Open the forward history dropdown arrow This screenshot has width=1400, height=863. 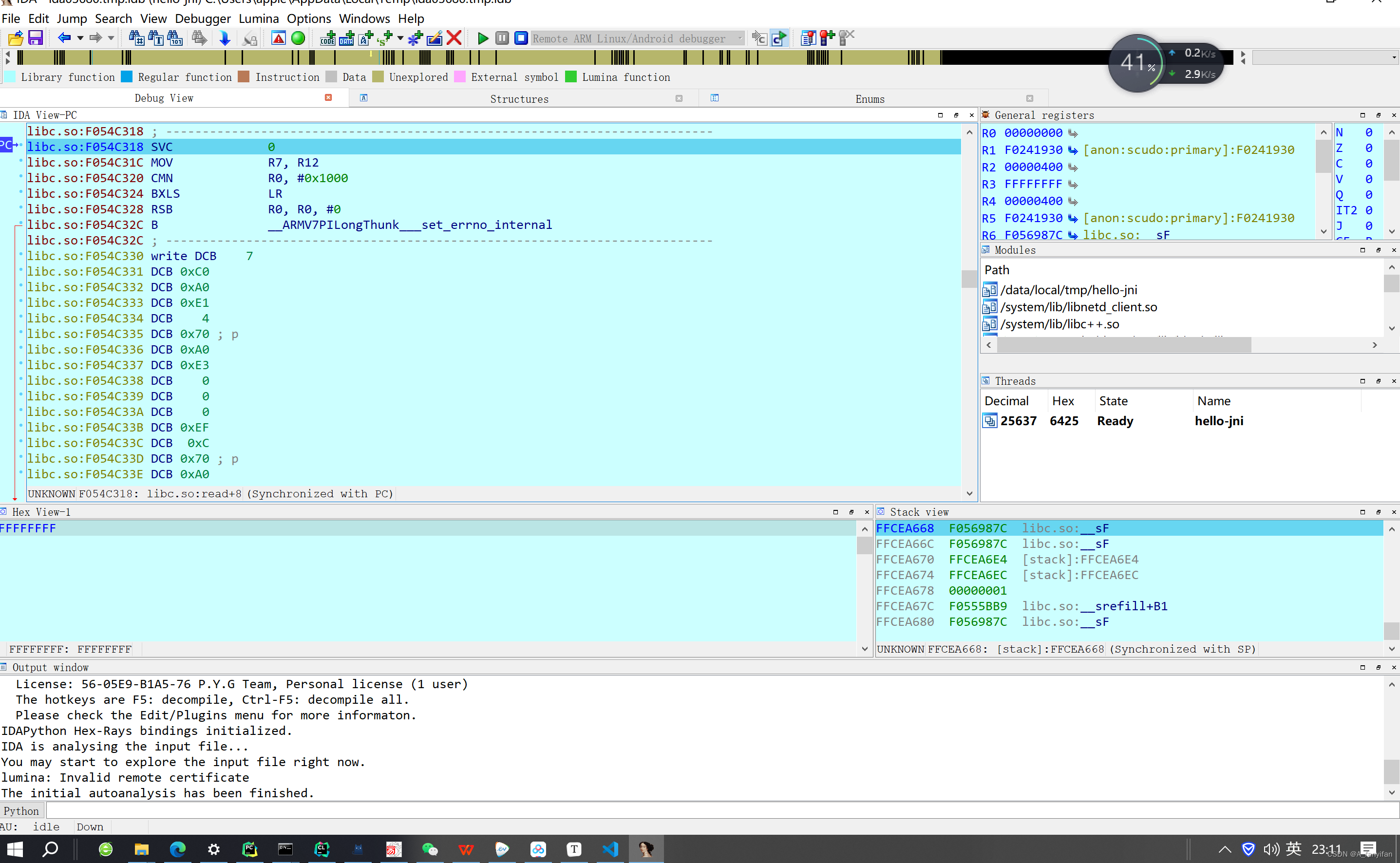point(111,38)
